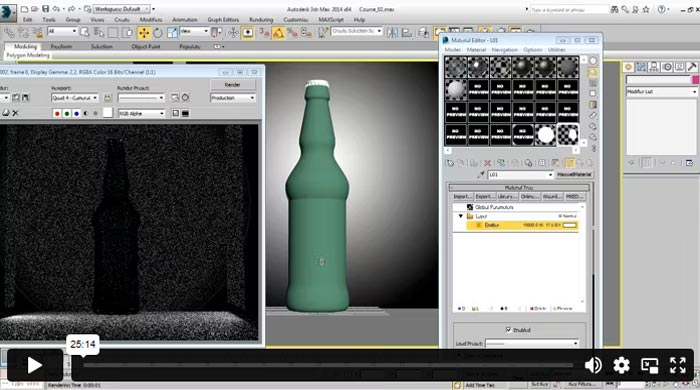
Task: Click Get Material icon in Material Editor
Action: 450,163
